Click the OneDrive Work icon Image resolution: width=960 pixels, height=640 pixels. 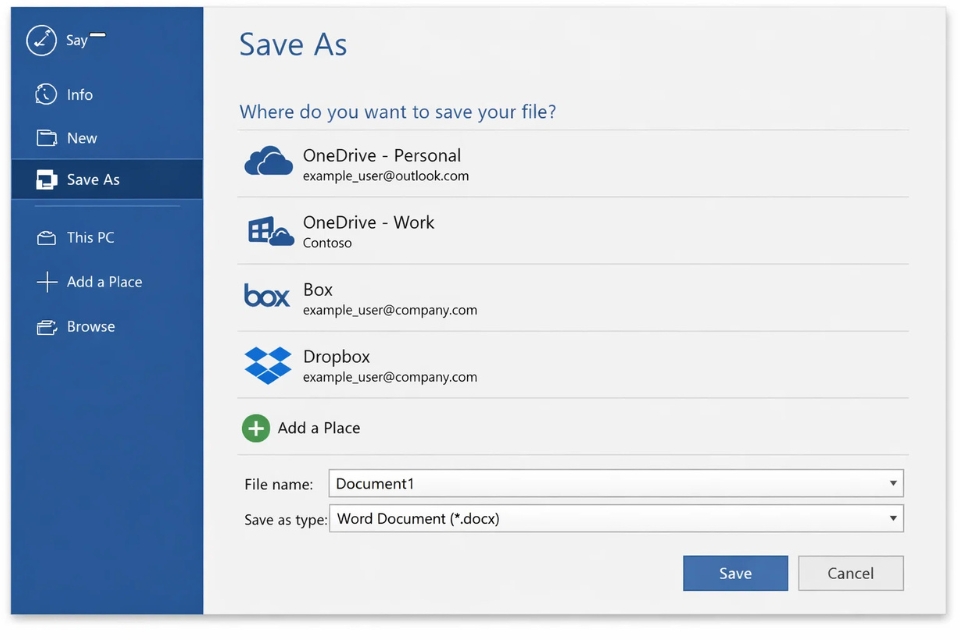click(x=268, y=232)
